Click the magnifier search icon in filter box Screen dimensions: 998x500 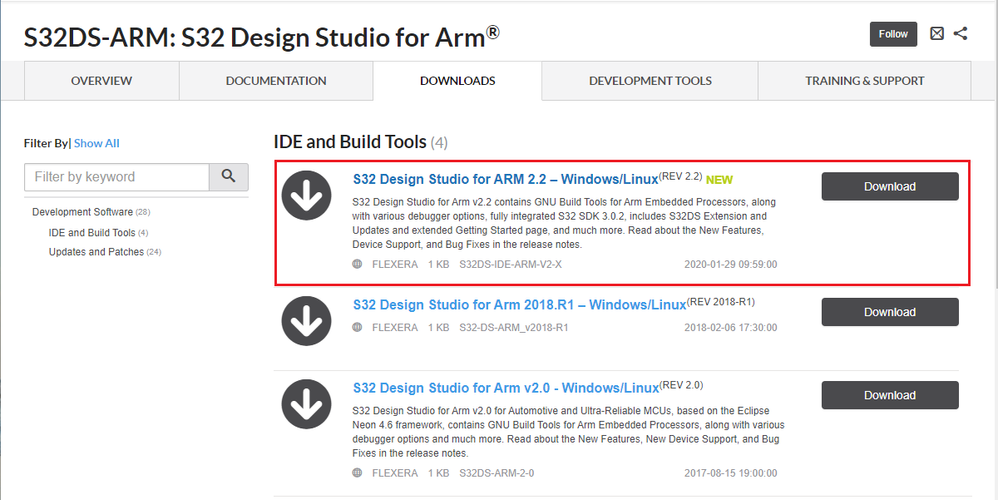point(228,176)
